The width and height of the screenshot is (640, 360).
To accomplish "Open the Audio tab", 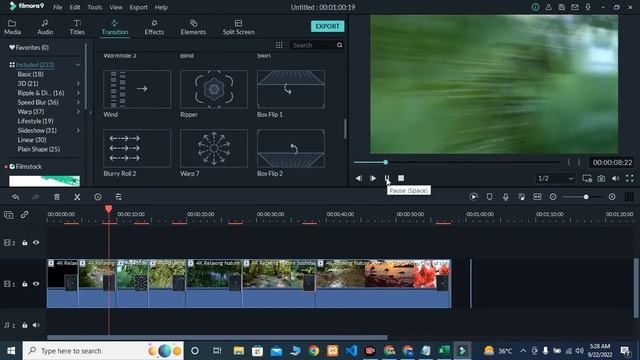I will [45, 27].
